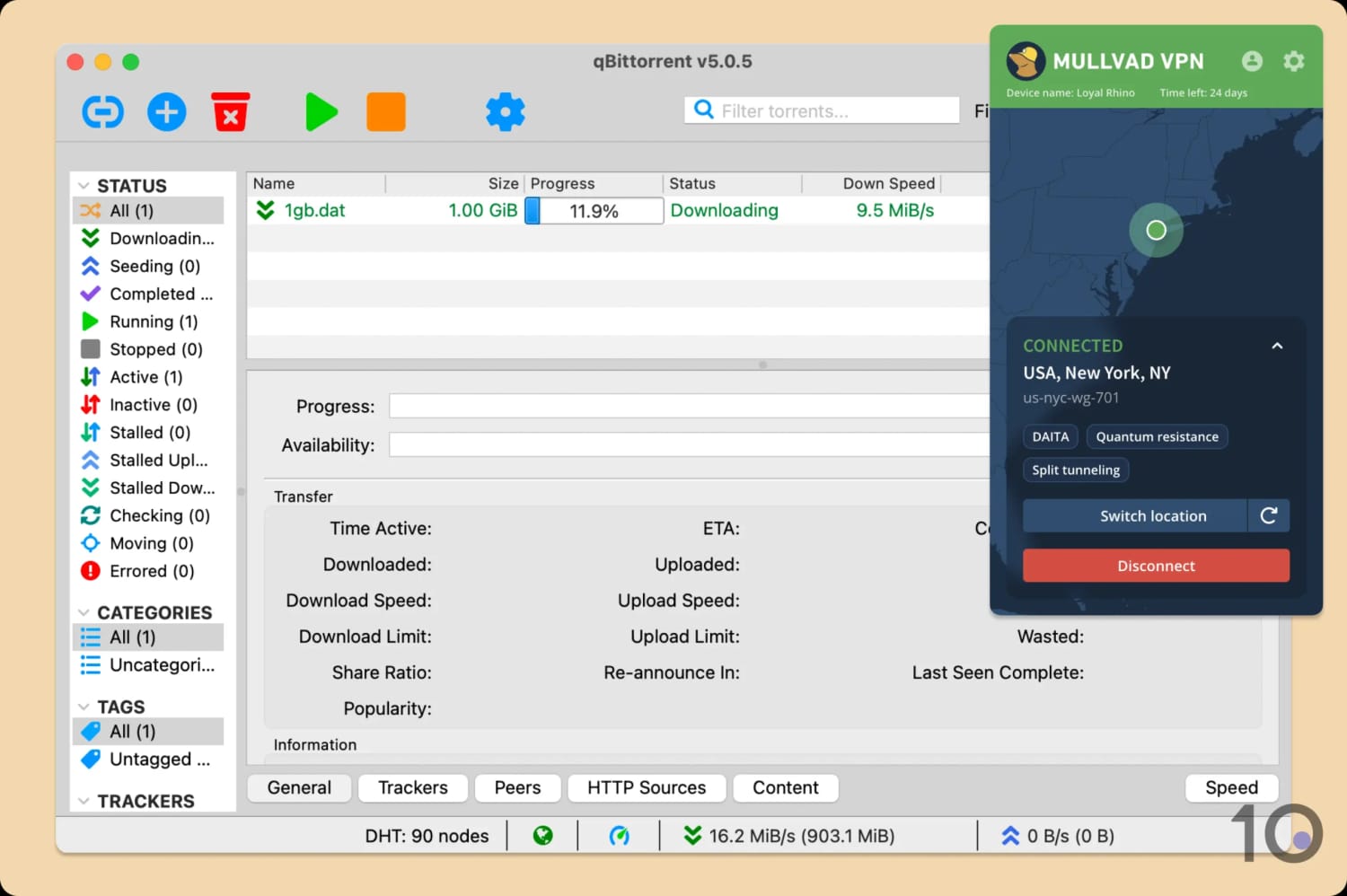
Task: Switch to the General tab
Action: [299, 787]
